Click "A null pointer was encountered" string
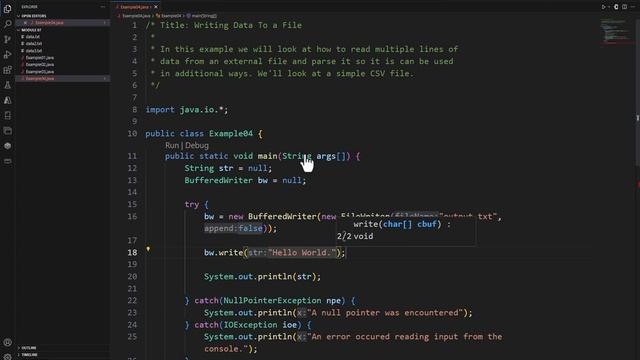Viewport: 640px width, 360px height. coord(385,313)
